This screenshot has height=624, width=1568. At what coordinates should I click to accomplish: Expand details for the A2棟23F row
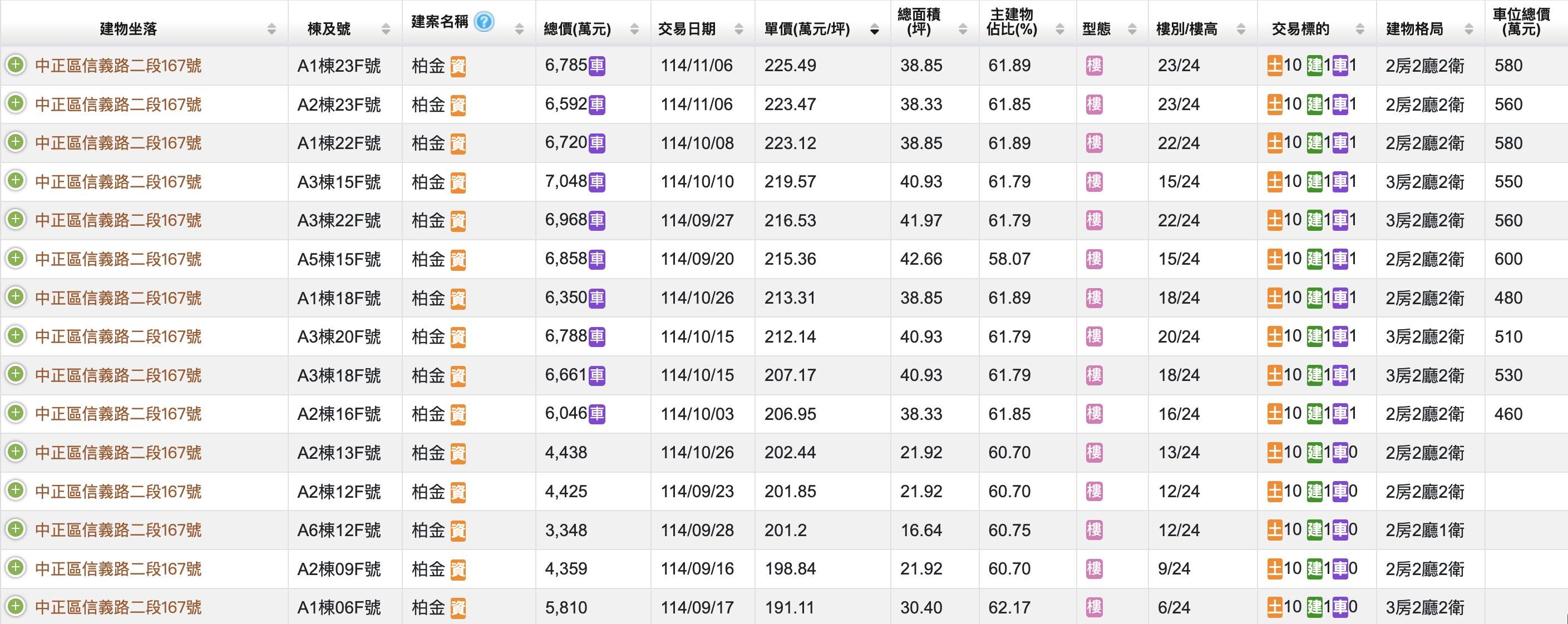[x=15, y=103]
